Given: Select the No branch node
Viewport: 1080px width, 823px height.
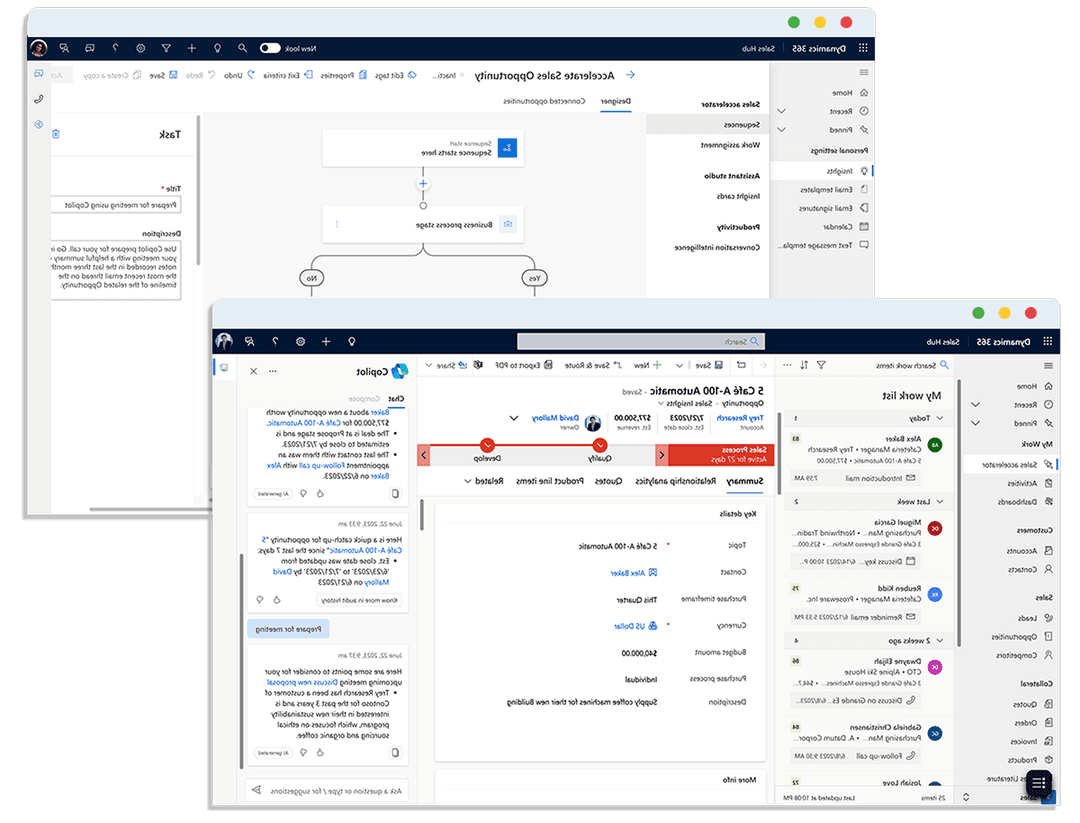Looking at the screenshot, I should point(313,278).
